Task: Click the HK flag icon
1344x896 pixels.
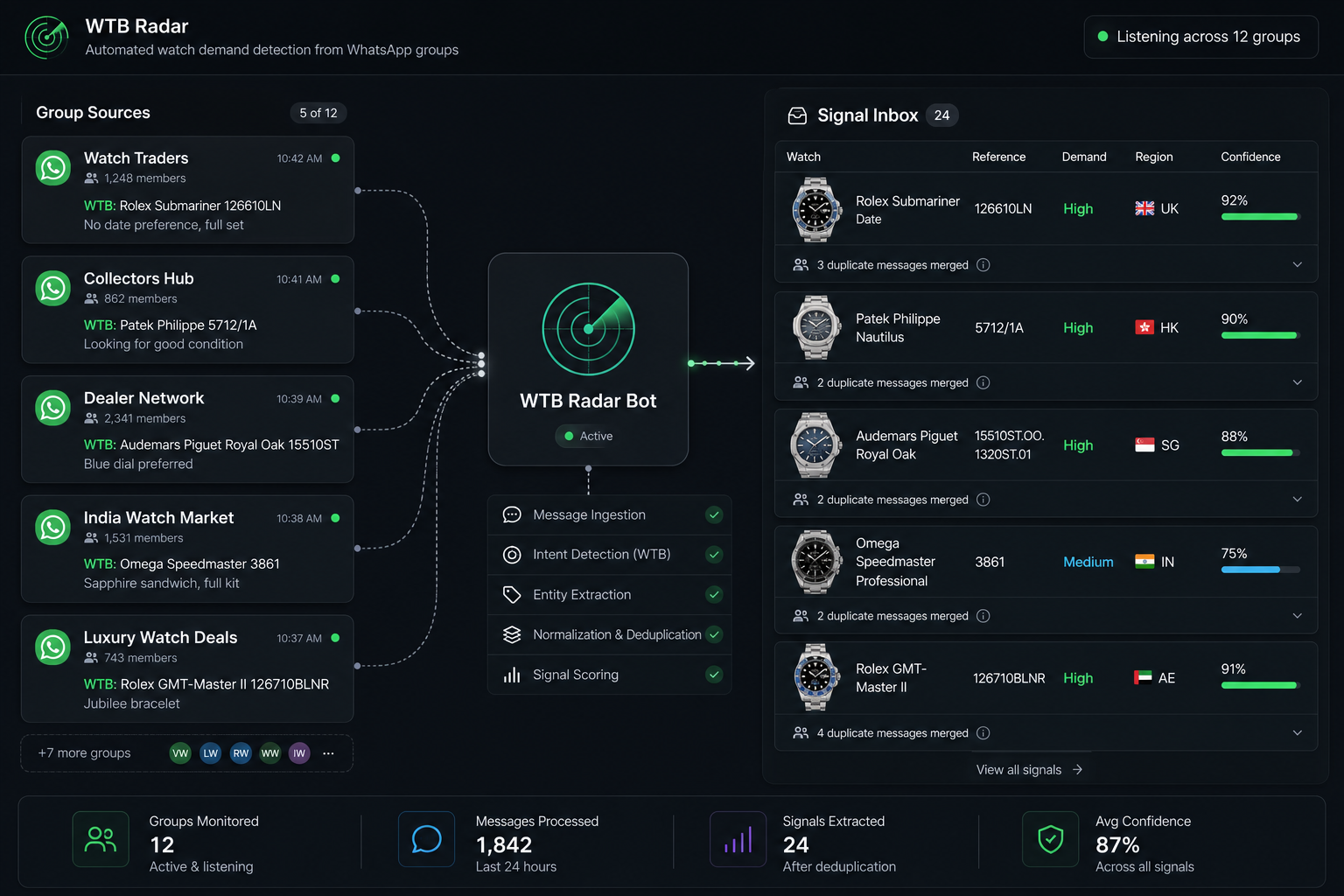Action: pos(1144,327)
